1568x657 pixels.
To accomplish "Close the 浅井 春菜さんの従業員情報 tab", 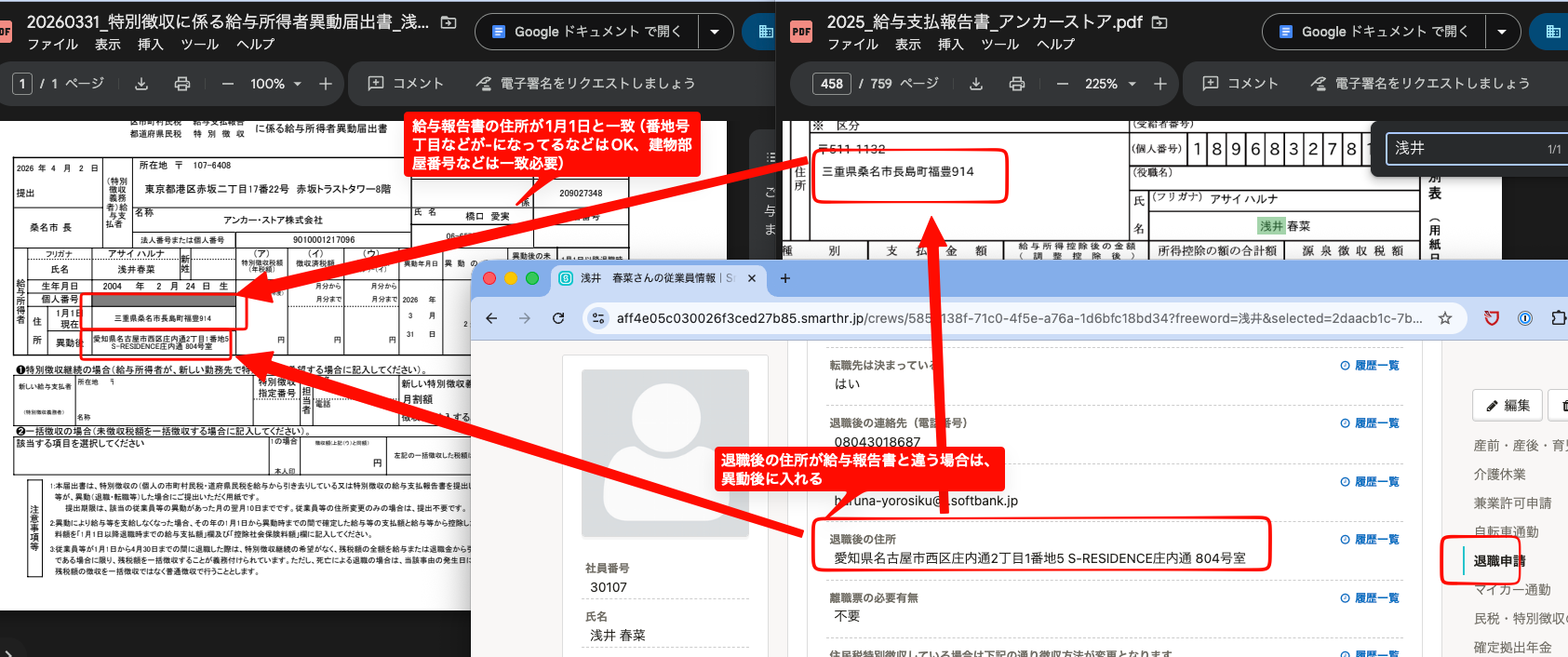I will (x=752, y=278).
